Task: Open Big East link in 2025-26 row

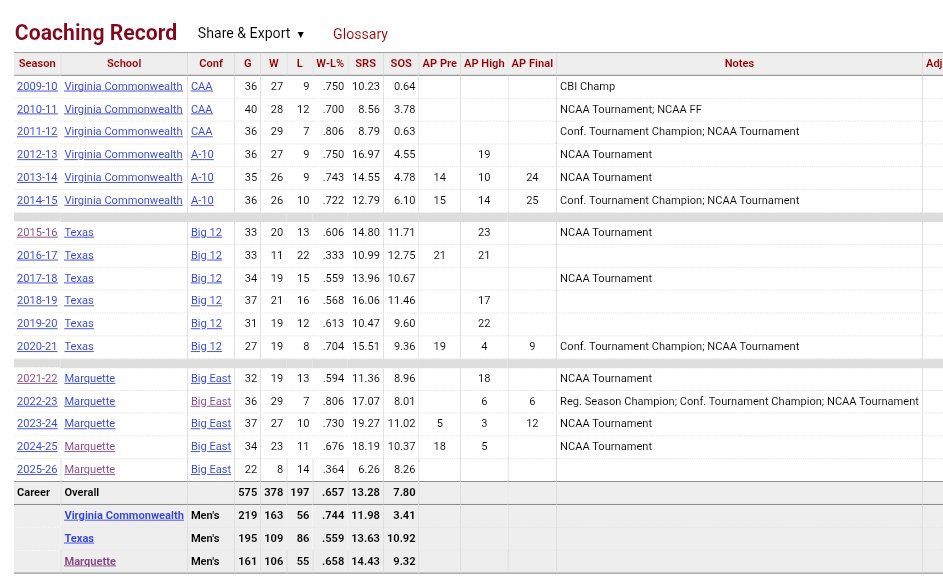Action: (211, 469)
